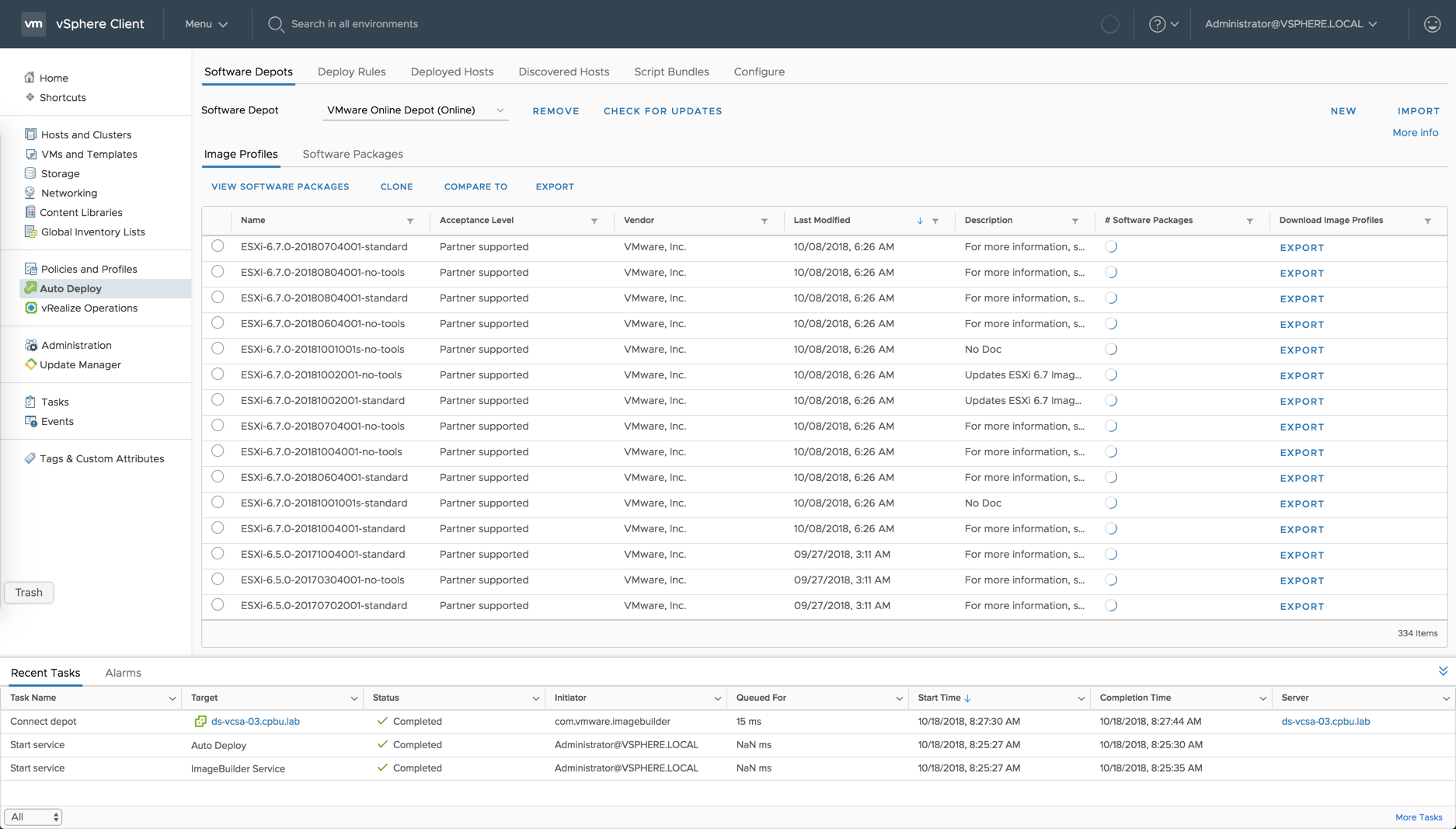Screen dimensions: 1456x829
Task: Switch to Alarms tab
Action: 124,673
